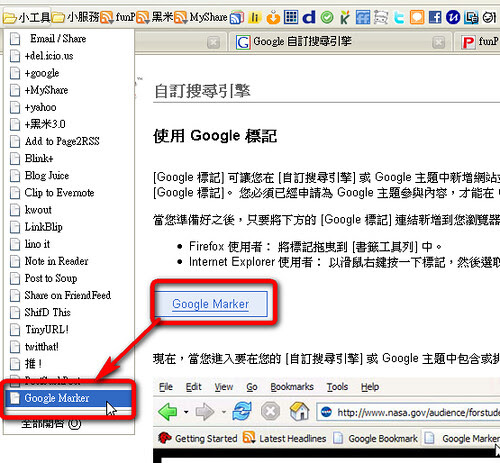Click the blue RSS feed icon bookmark
This screenshot has width=500, height=463.
(x=237, y=17)
